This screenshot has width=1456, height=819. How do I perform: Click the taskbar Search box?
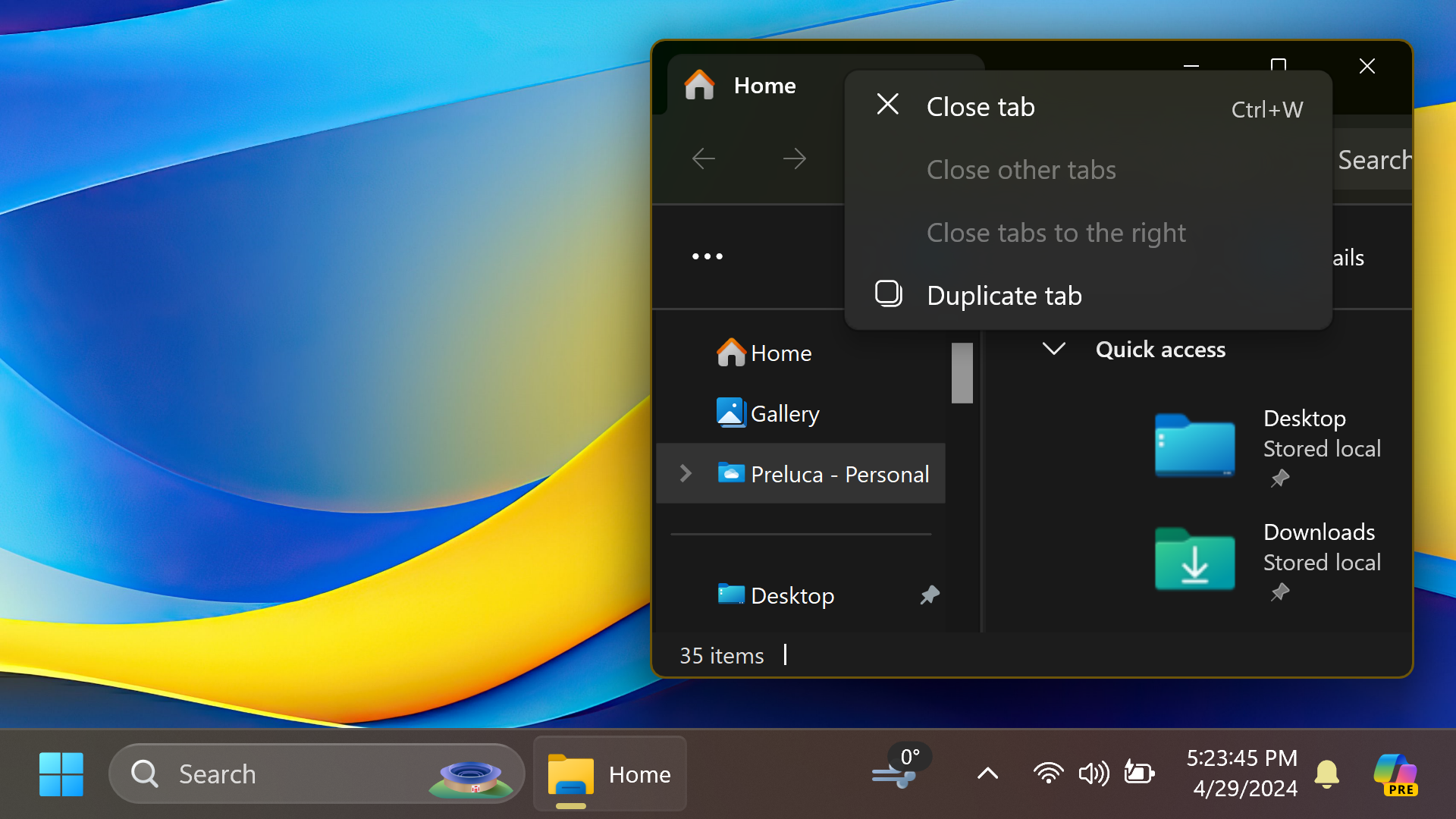[317, 774]
